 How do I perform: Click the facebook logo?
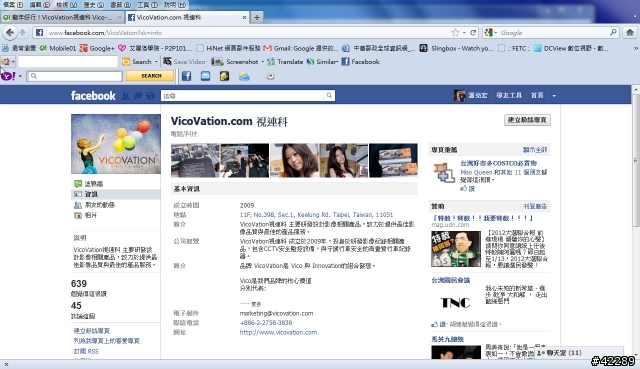click(93, 96)
